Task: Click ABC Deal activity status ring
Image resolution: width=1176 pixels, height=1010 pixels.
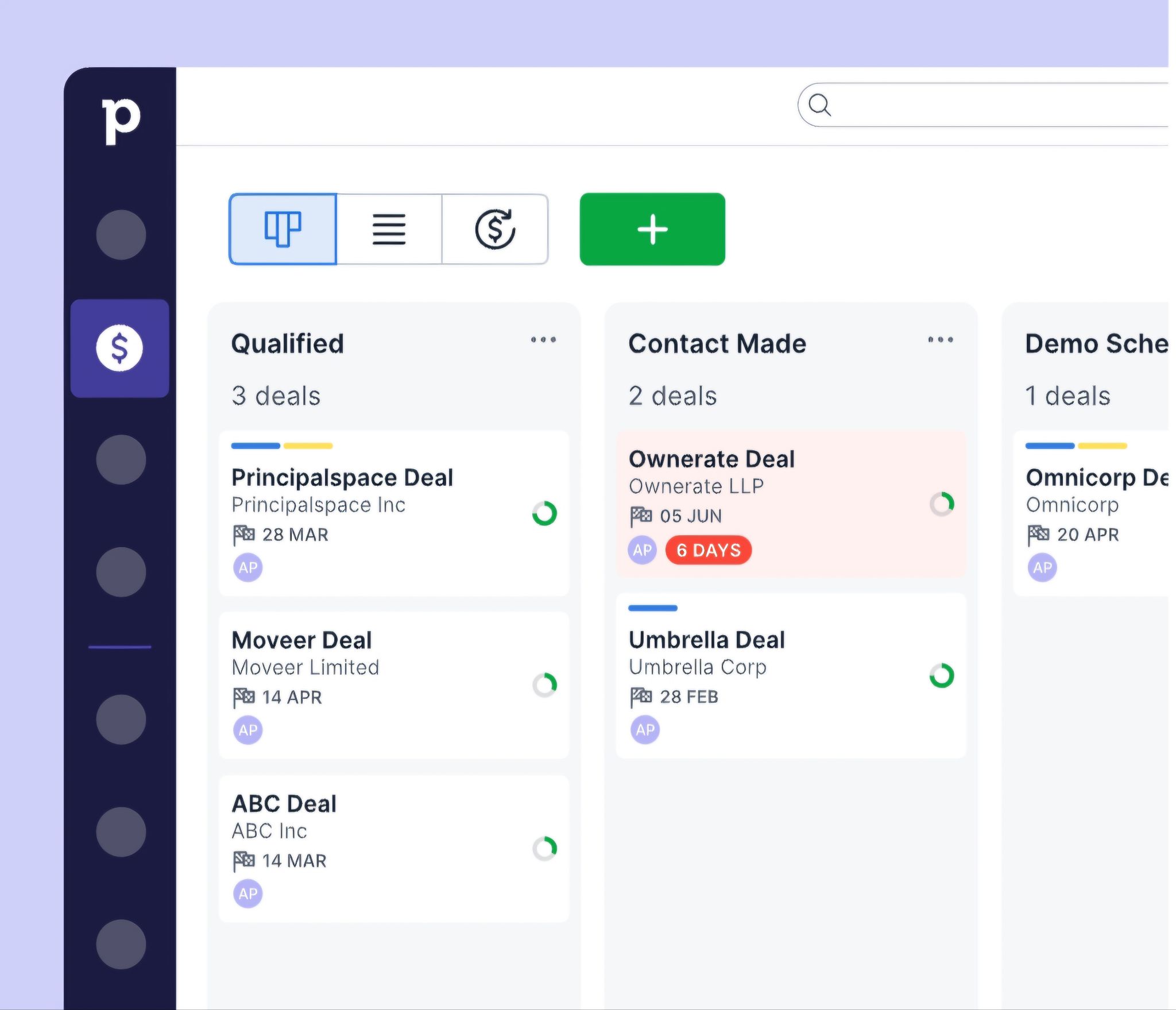Action: pyautogui.click(x=544, y=849)
